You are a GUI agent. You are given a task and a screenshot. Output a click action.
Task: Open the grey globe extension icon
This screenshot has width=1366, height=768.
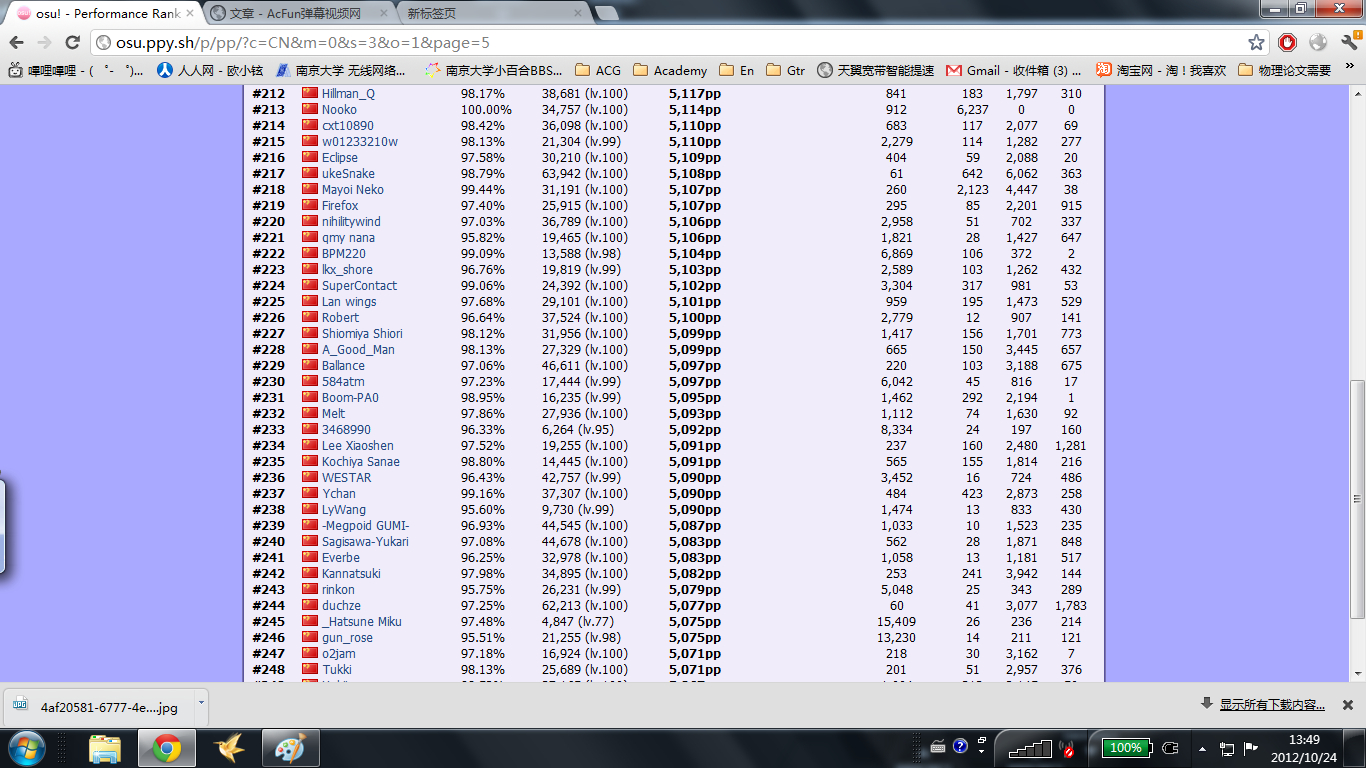(x=1318, y=42)
